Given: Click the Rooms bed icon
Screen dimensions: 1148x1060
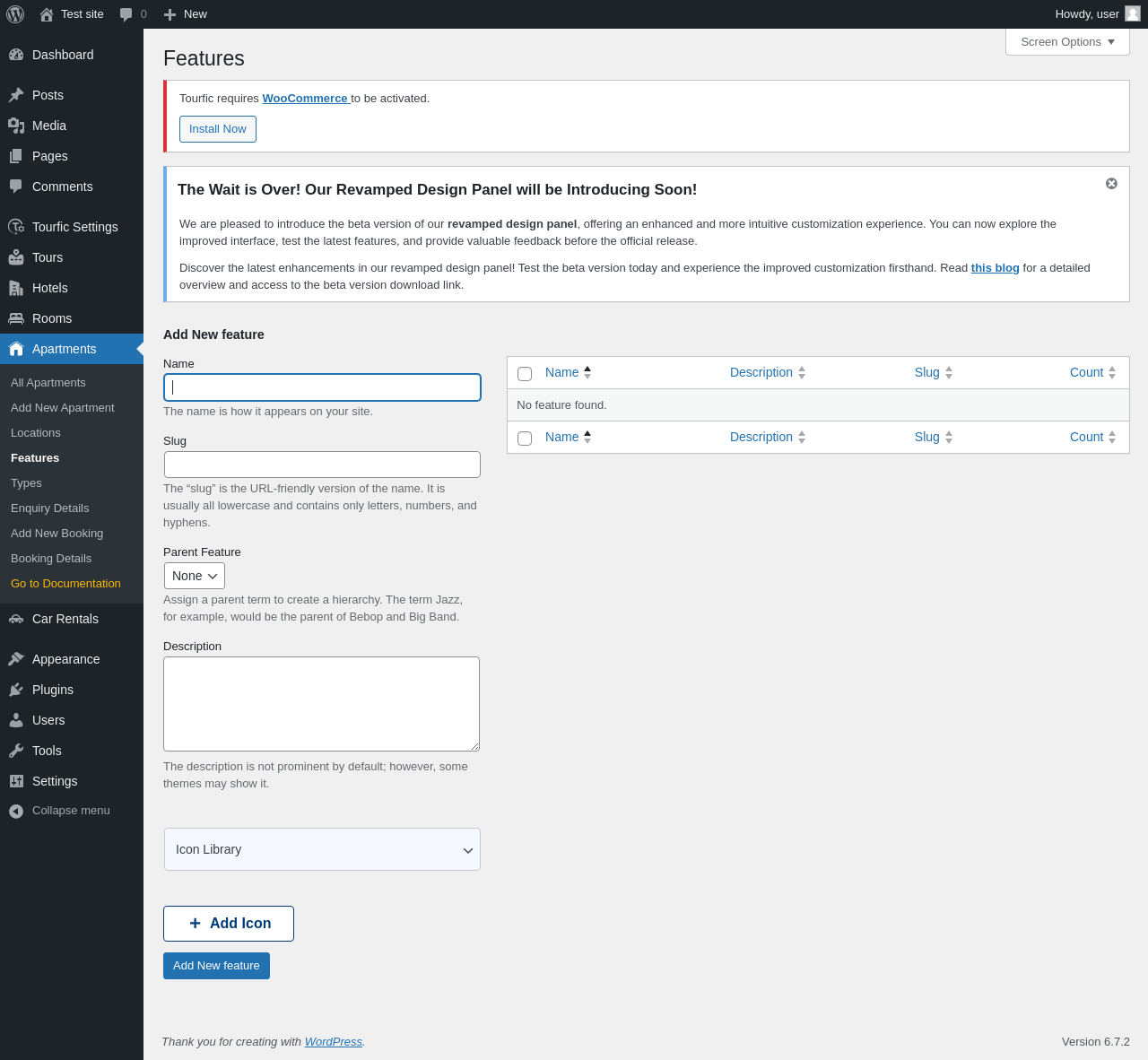Looking at the screenshot, I should click(x=16, y=318).
